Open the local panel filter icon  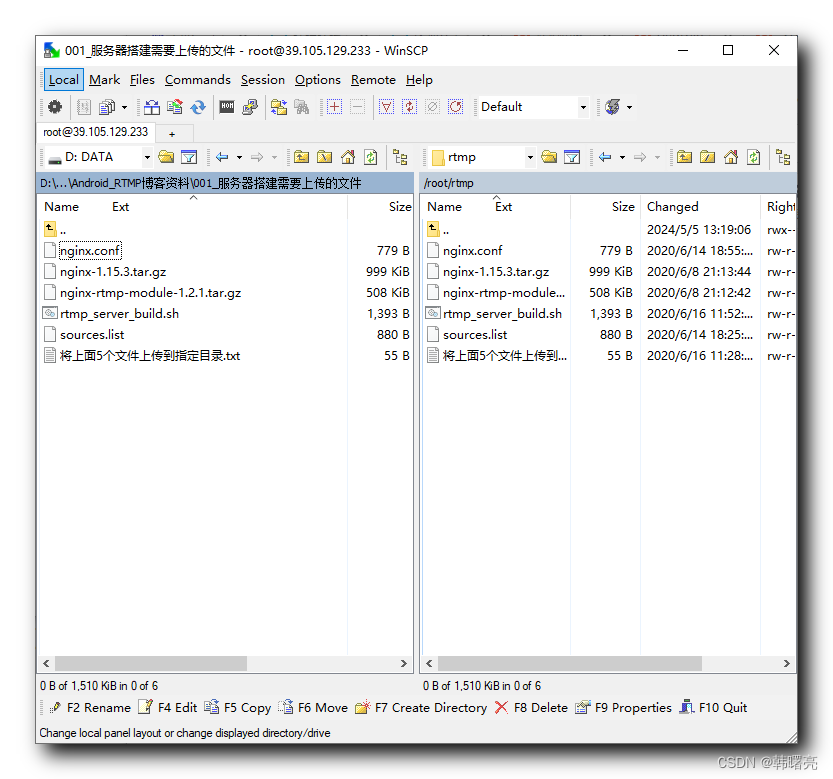coord(189,157)
